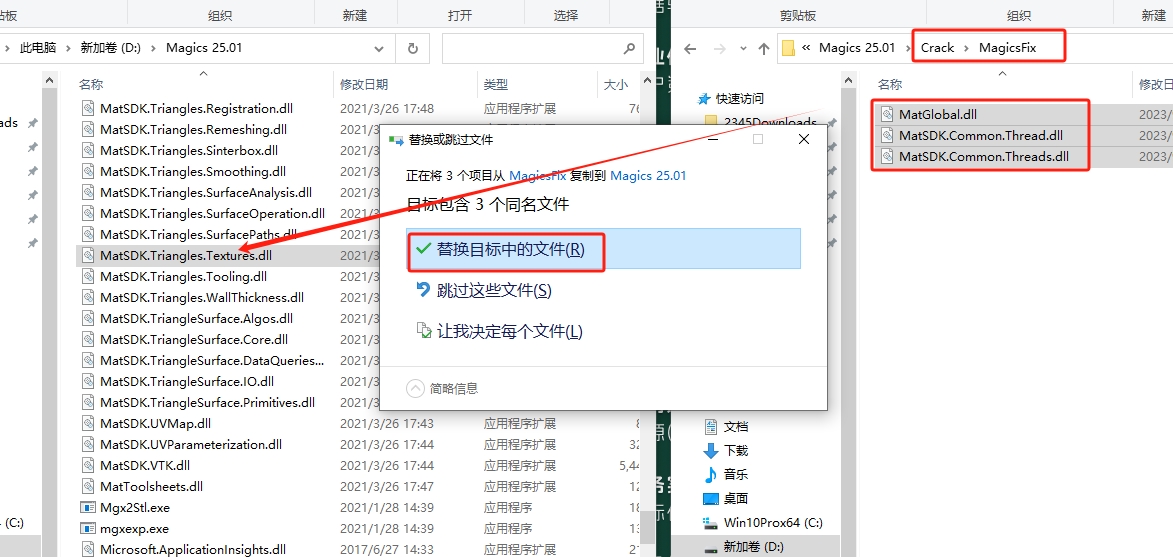Go back using the right window's back arrow
Screen dimensions: 1173x557
tap(690, 48)
